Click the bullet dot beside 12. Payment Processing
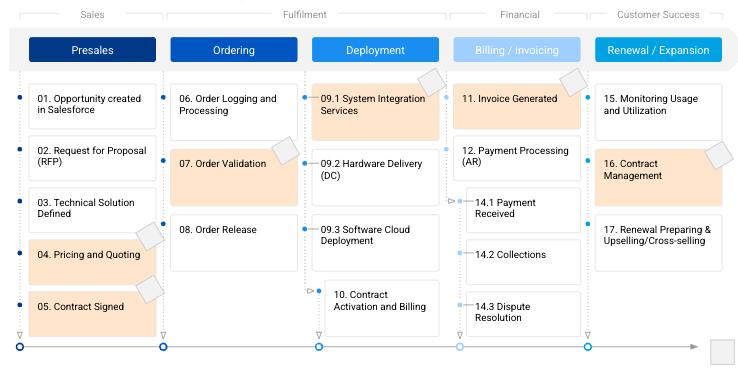The height and width of the screenshot is (370, 738). pyautogui.click(x=446, y=149)
